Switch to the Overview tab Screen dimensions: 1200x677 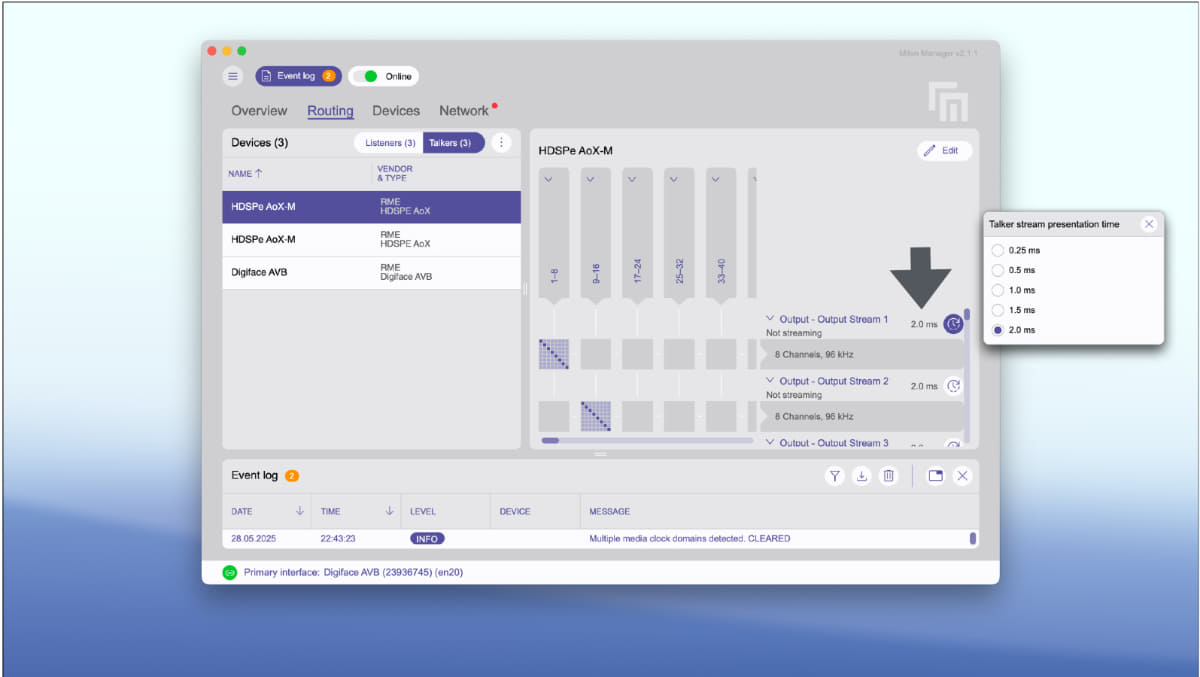pyautogui.click(x=259, y=111)
